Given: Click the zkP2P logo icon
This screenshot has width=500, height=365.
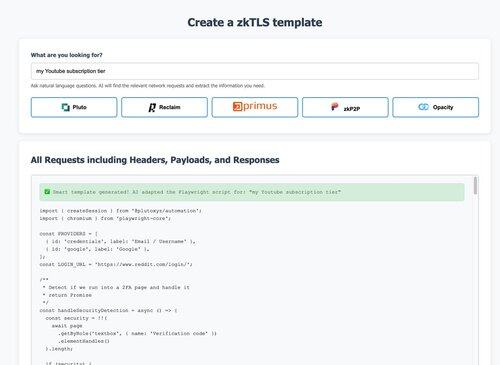Looking at the screenshot, I should 334,107.
